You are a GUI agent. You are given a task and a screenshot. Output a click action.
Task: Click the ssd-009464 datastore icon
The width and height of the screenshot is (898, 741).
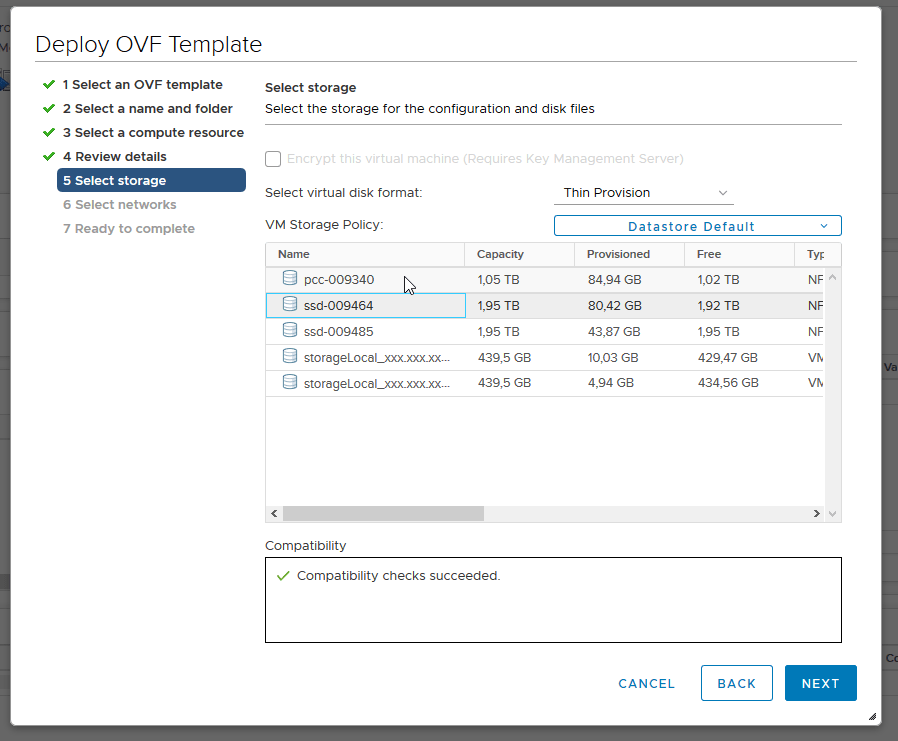tap(289, 305)
